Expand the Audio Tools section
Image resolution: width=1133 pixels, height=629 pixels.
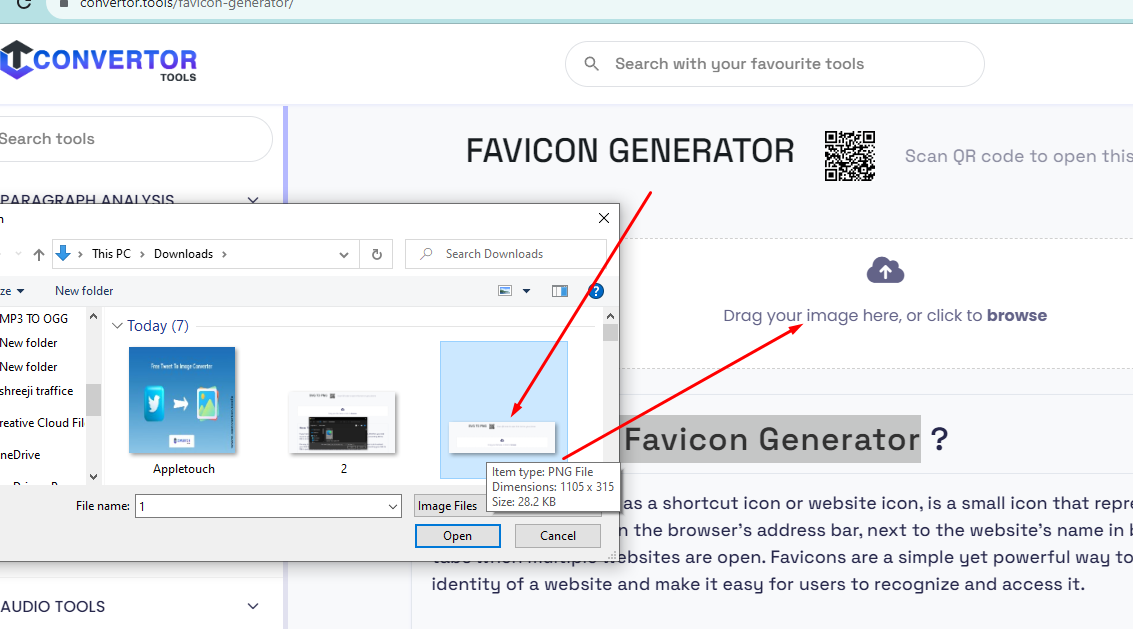point(252,606)
